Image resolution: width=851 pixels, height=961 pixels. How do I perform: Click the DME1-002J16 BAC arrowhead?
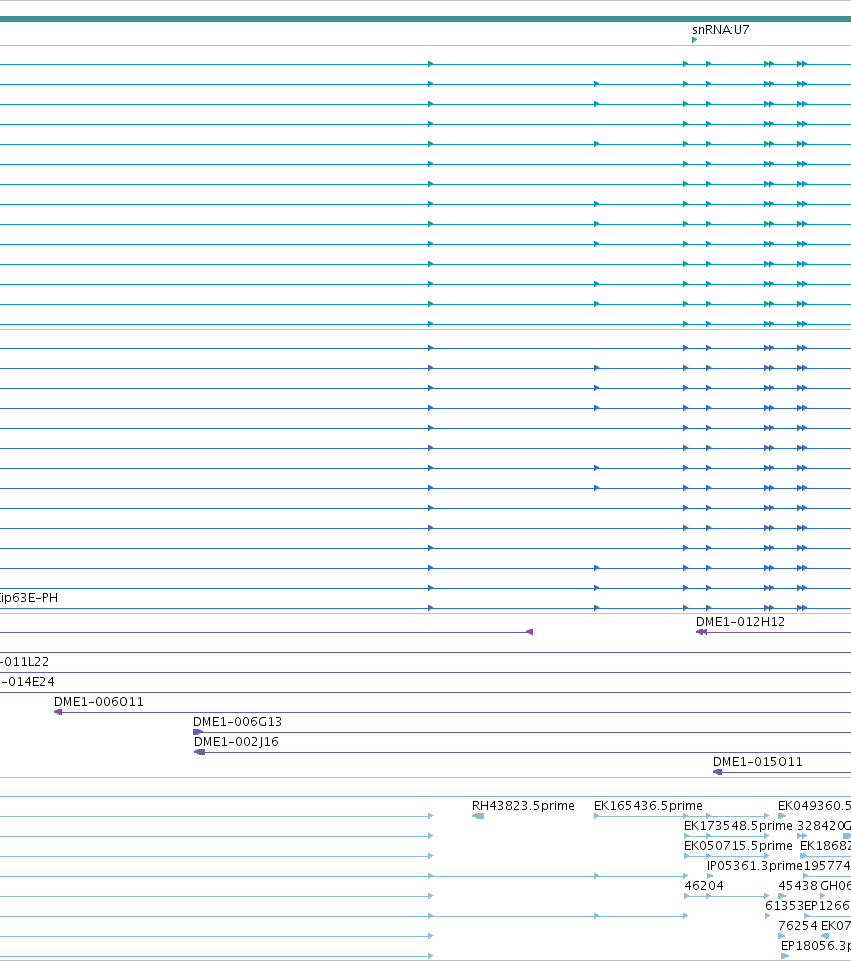(x=199, y=752)
